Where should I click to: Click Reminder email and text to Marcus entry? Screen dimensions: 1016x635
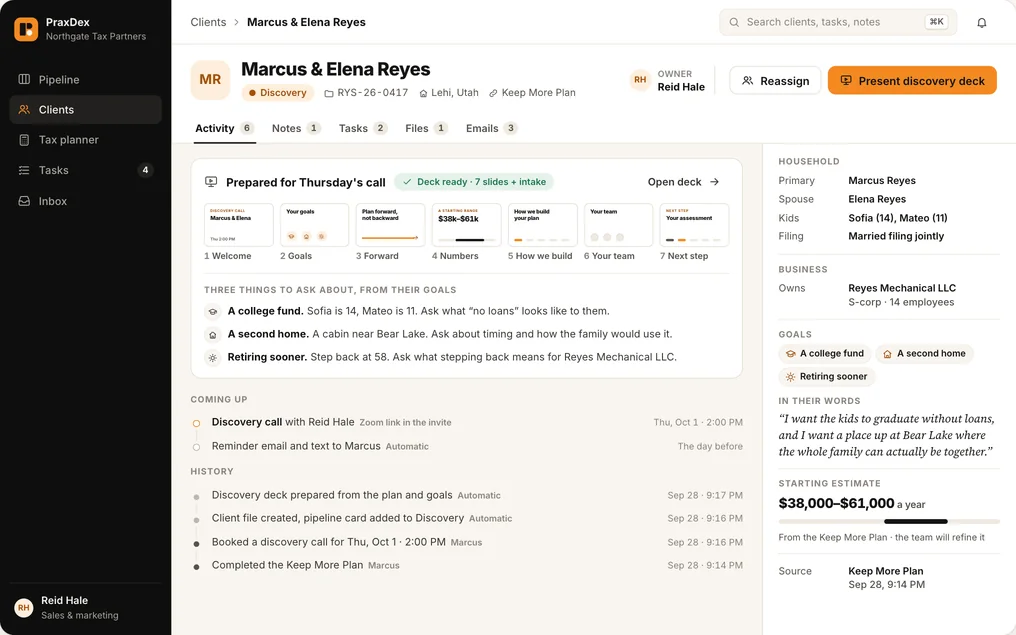click(467, 446)
